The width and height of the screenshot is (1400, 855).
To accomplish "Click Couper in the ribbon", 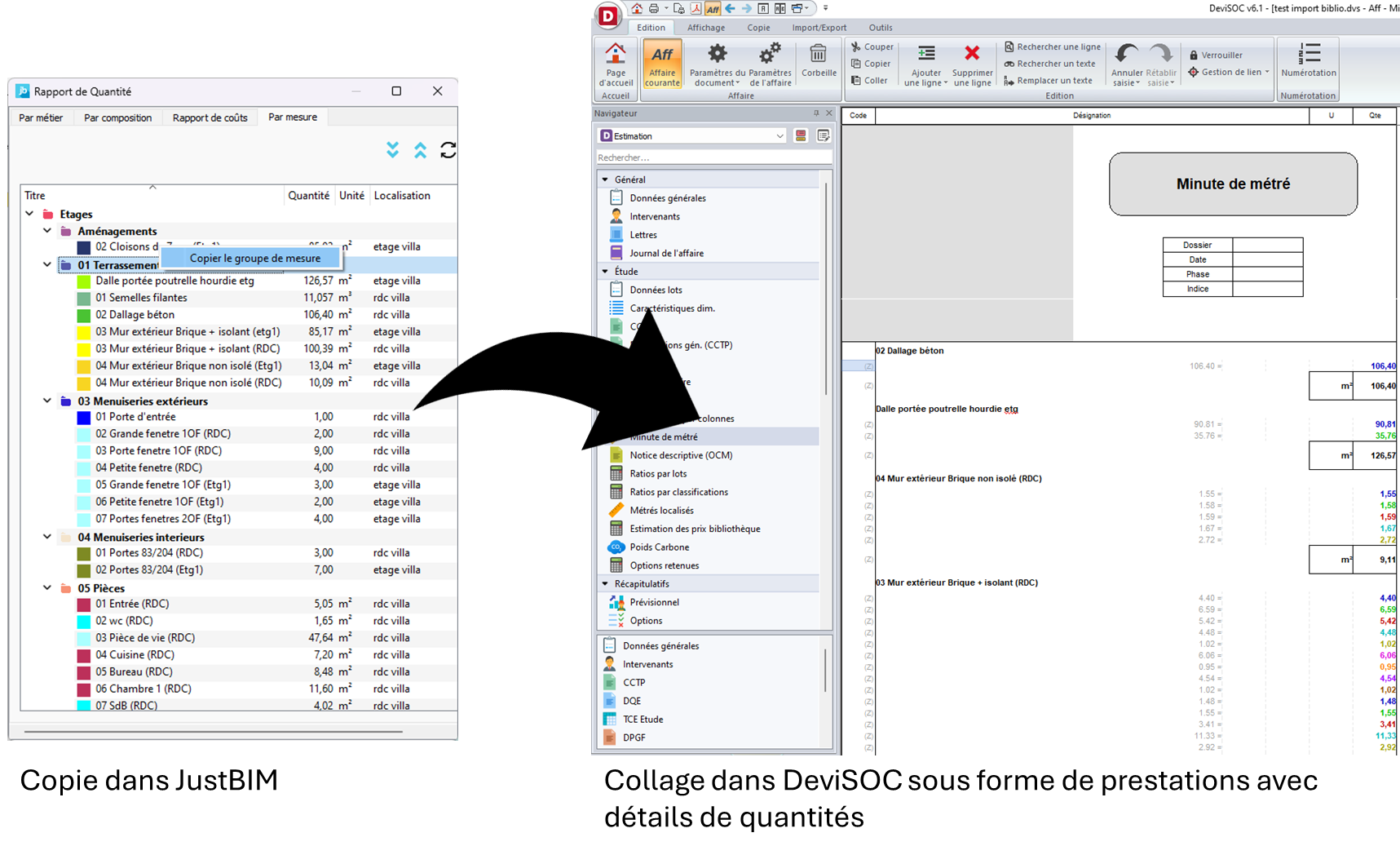I will pos(872,47).
